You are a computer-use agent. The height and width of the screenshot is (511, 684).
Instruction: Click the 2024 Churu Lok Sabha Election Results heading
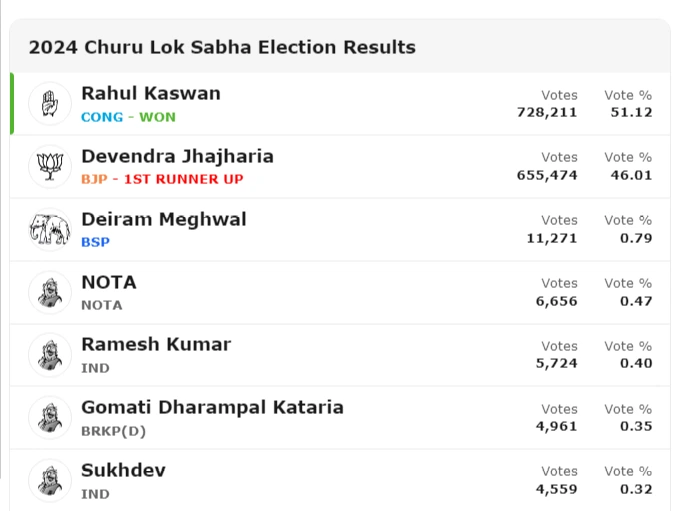[222, 47]
